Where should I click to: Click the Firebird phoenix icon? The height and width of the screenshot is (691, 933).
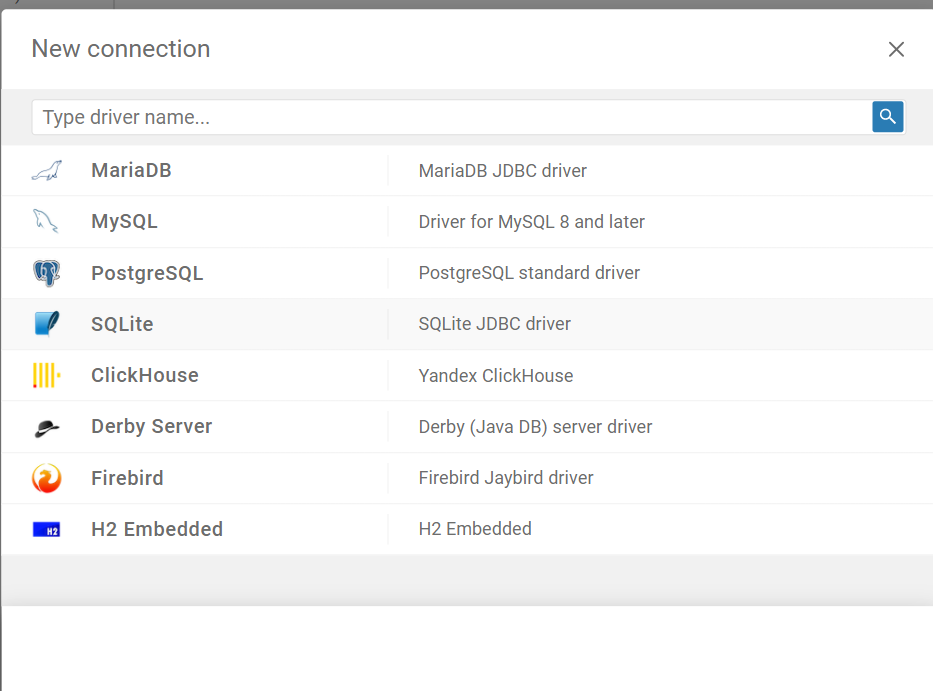tap(46, 478)
